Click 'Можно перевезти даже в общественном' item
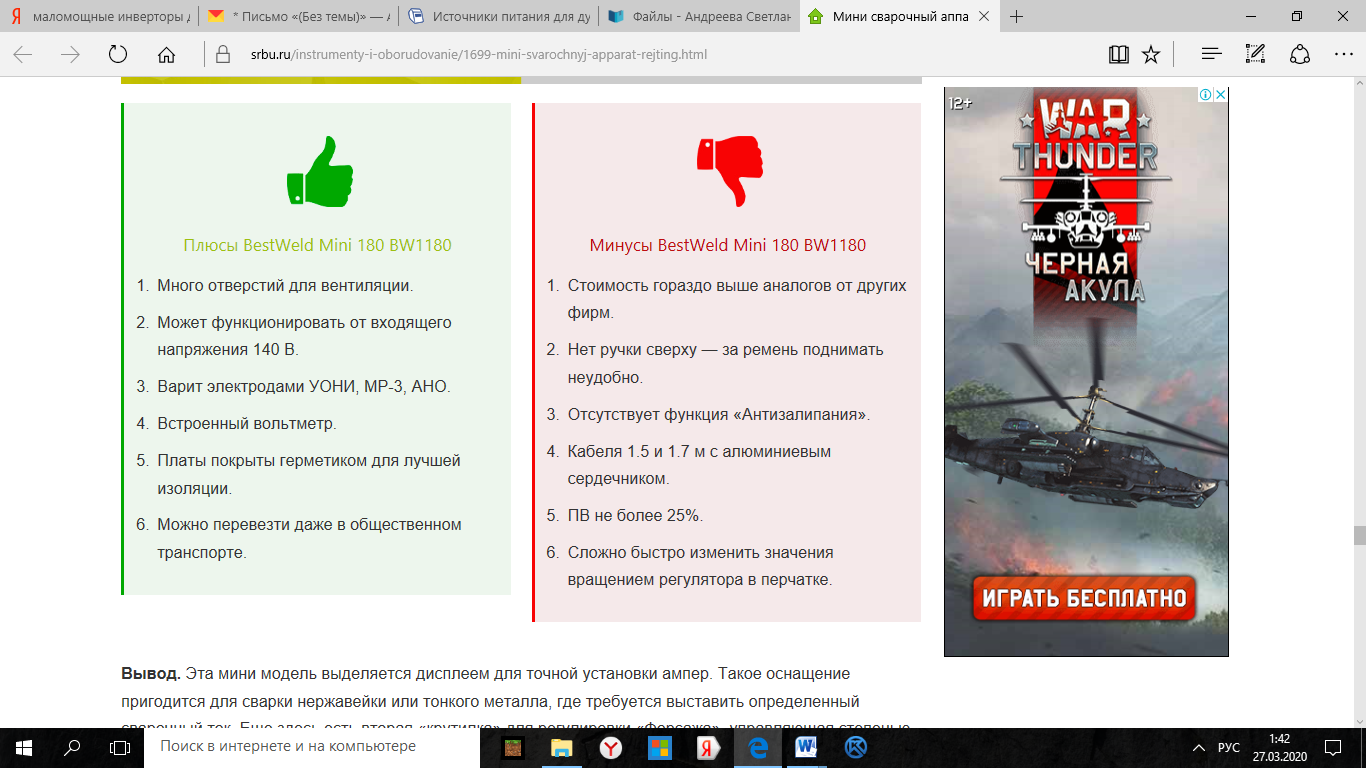Viewport: 1366px width, 768px height. coord(309,538)
